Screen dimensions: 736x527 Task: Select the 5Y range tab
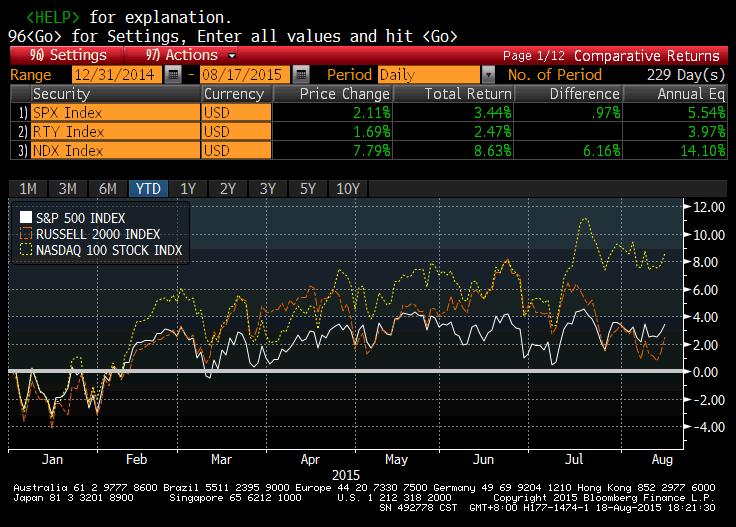[307, 189]
